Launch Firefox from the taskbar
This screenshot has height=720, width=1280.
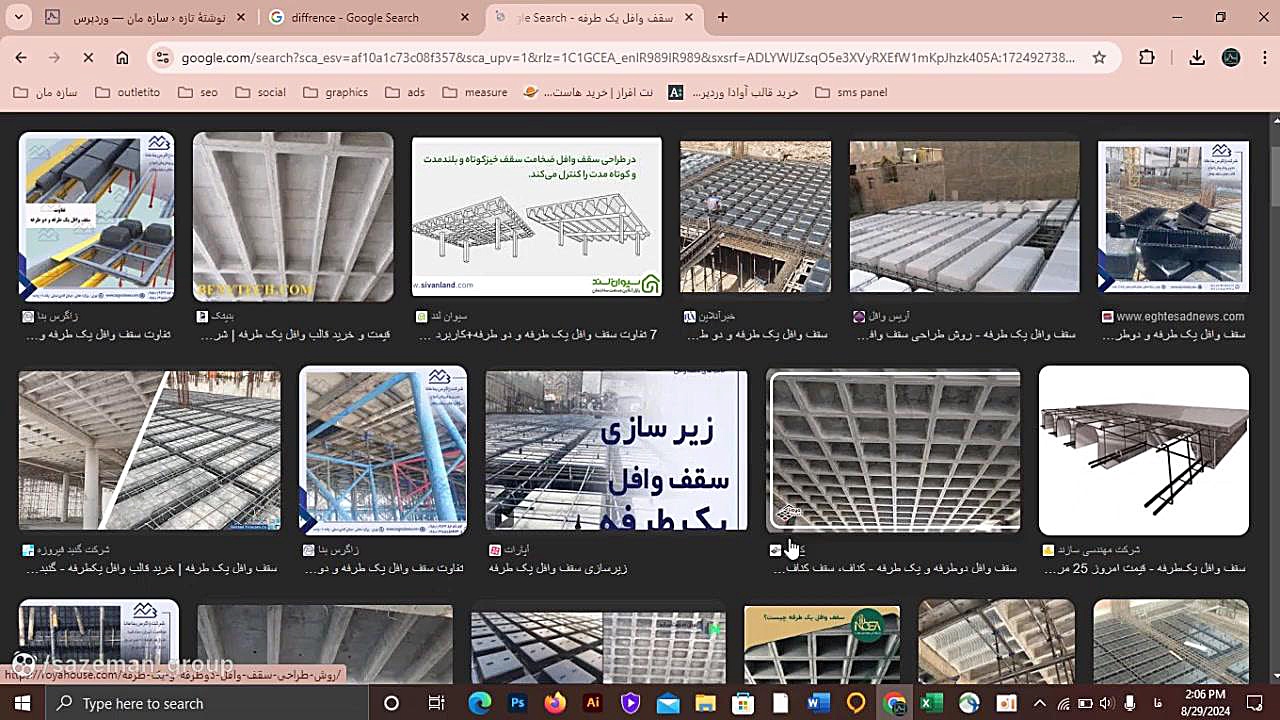(555, 703)
